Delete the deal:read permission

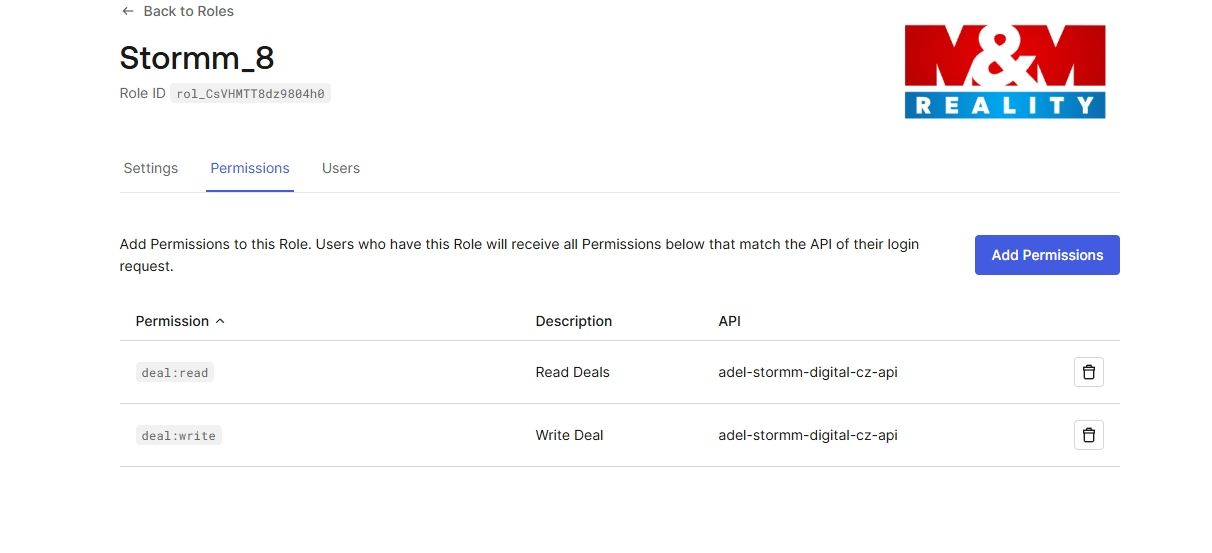pos(1089,372)
